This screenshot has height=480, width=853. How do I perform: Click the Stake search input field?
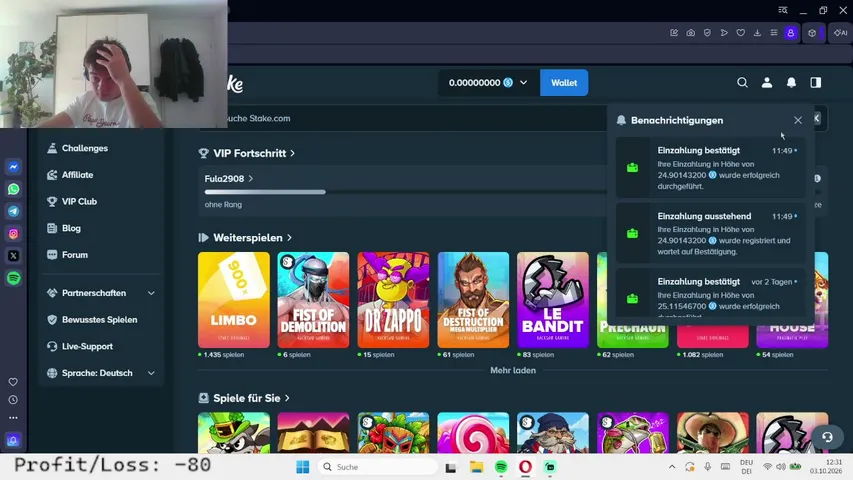tap(403, 118)
